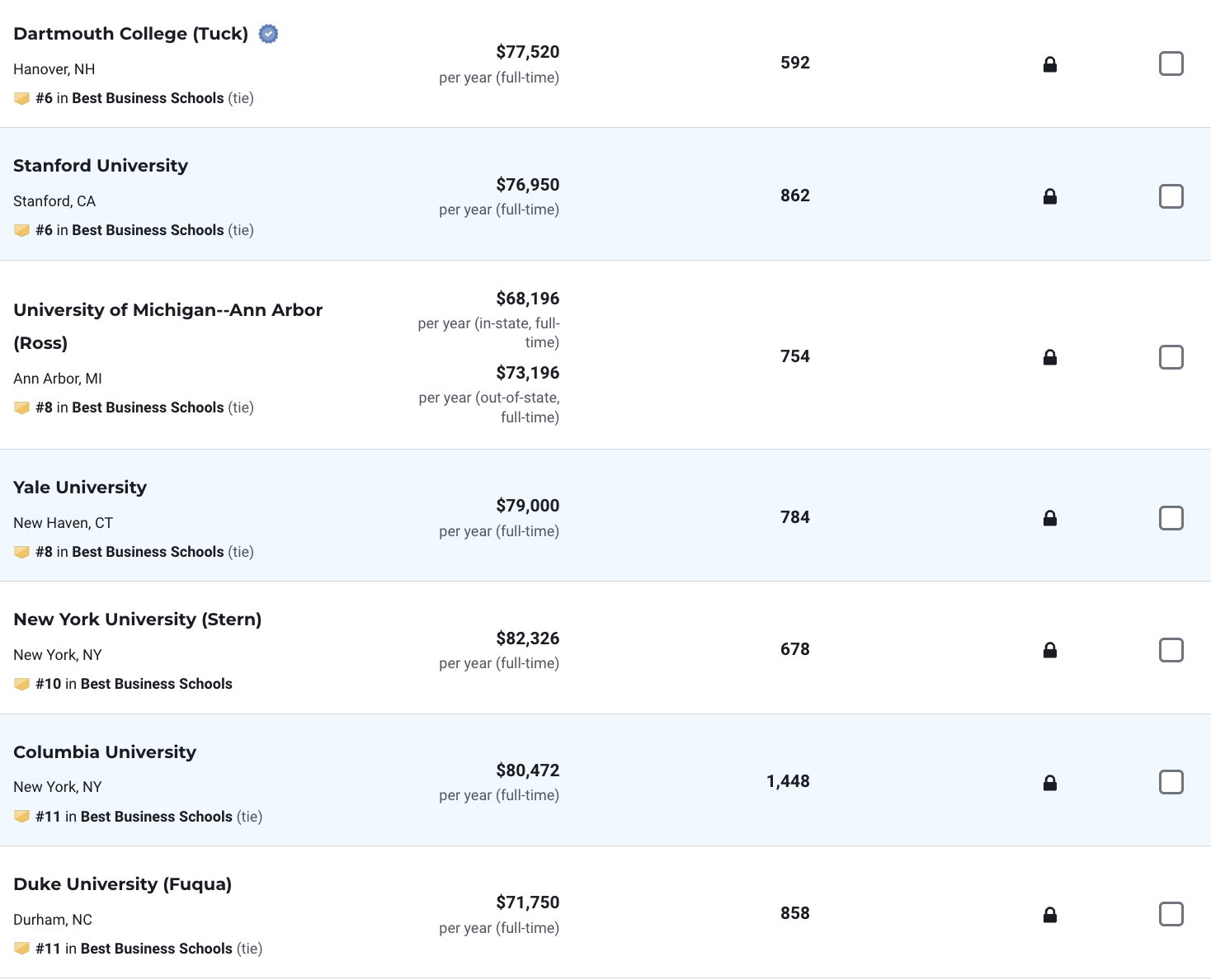Click the lock icon in NYU Stern row

(1049, 650)
